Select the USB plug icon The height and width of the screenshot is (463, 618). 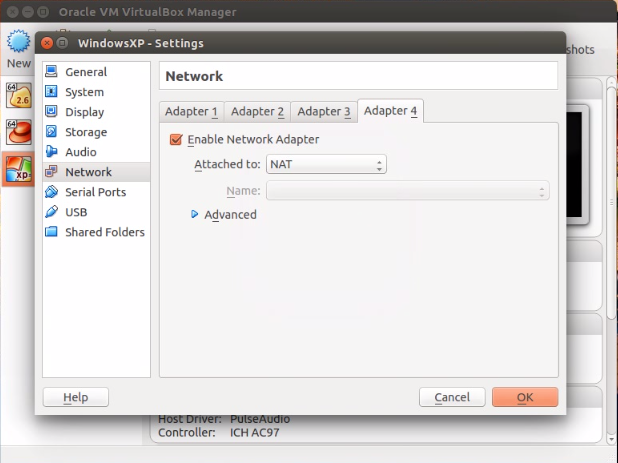pyautogui.click(x=51, y=212)
